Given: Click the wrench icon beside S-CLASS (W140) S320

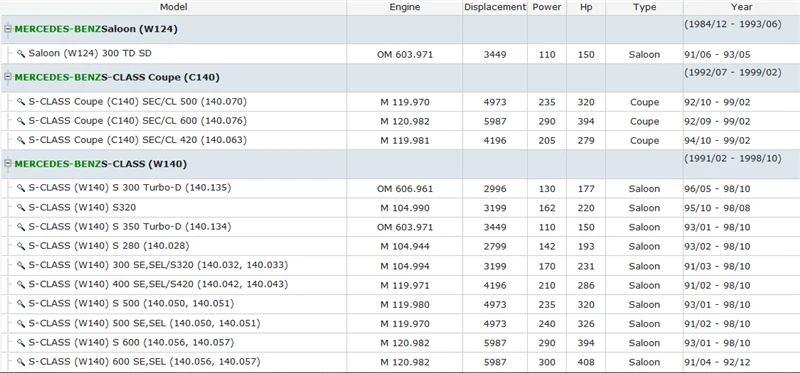Looking at the screenshot, I should pos(21,208).
